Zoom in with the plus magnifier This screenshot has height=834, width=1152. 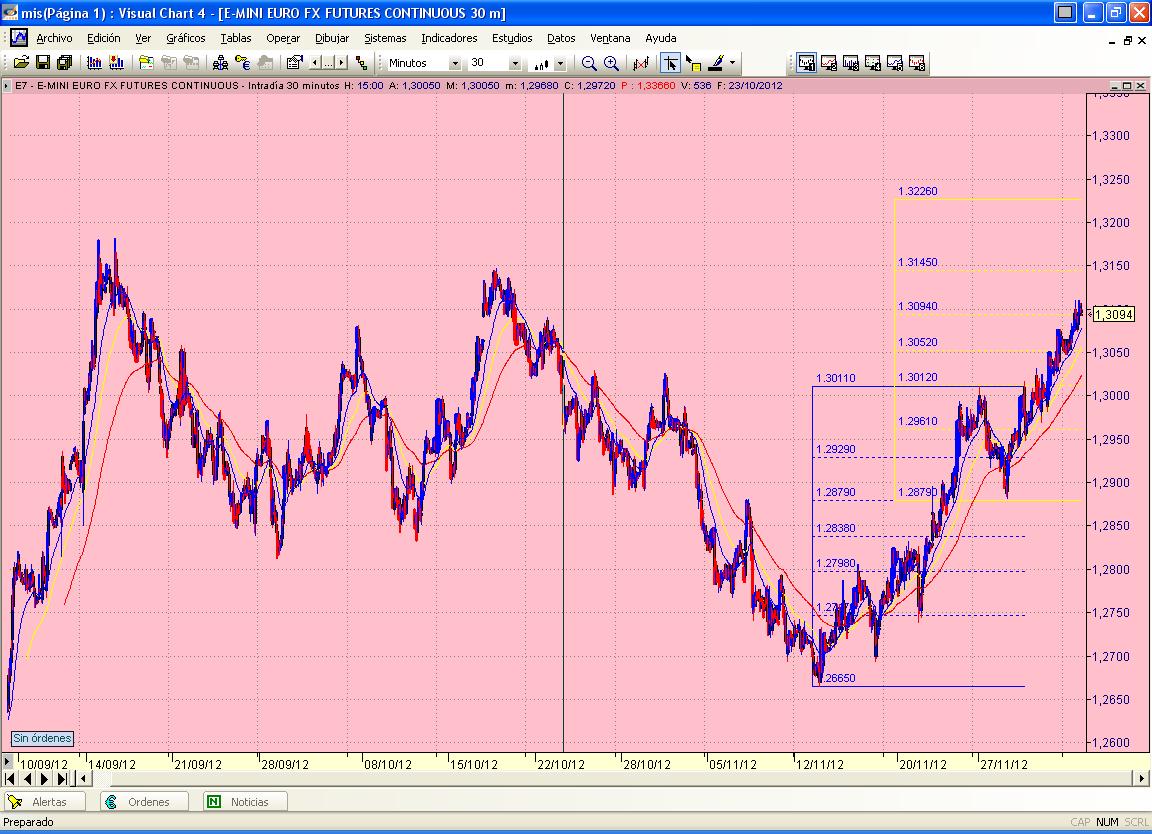click(x=611, y=63)
